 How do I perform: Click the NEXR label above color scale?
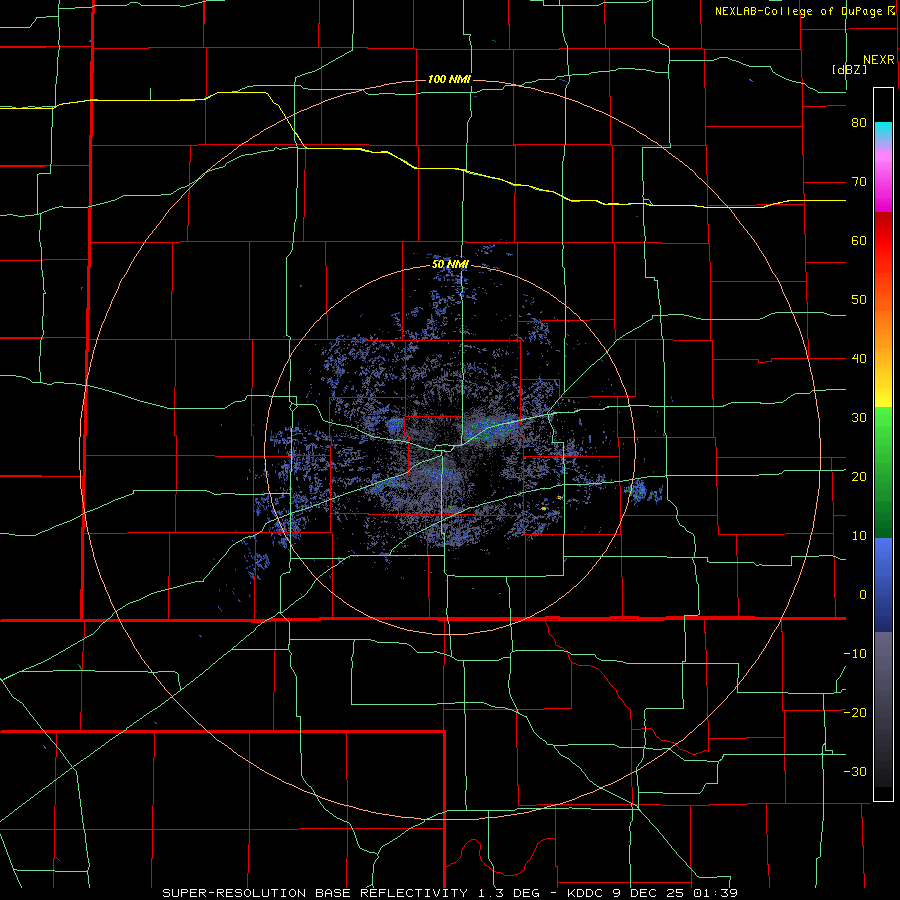coord(879,60)
